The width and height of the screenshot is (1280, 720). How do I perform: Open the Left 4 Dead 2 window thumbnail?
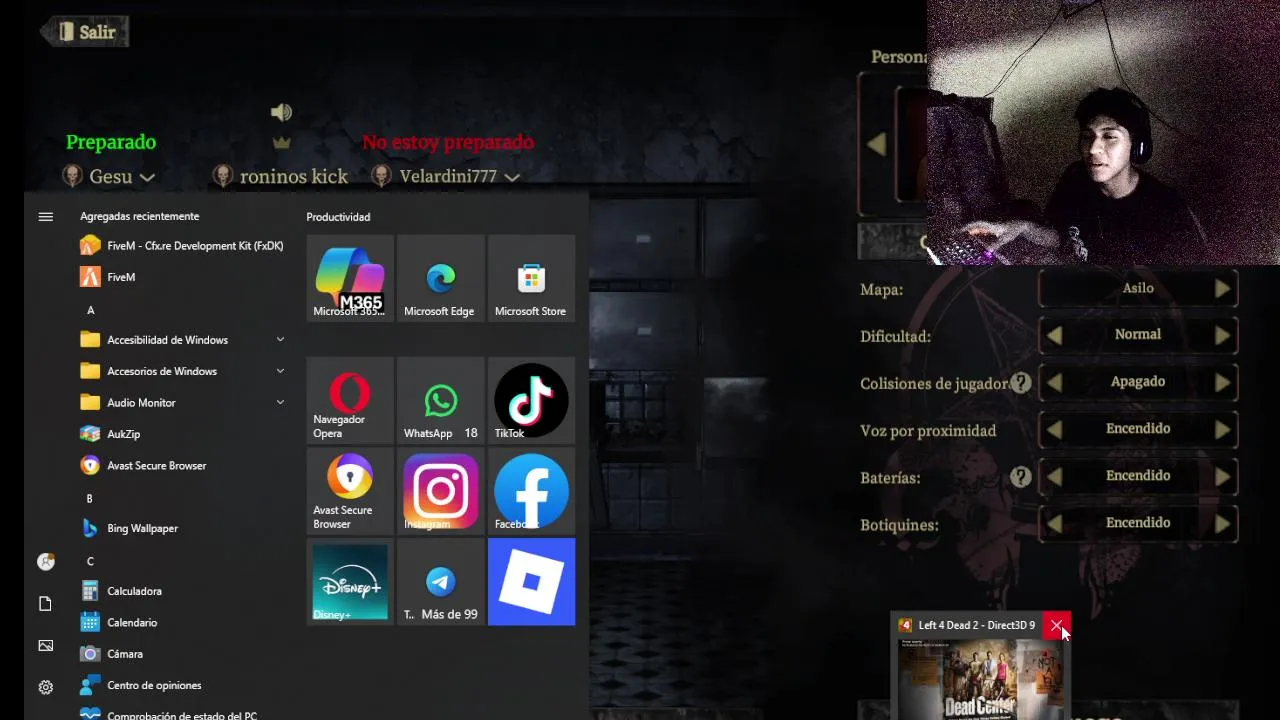pos(980,678)
